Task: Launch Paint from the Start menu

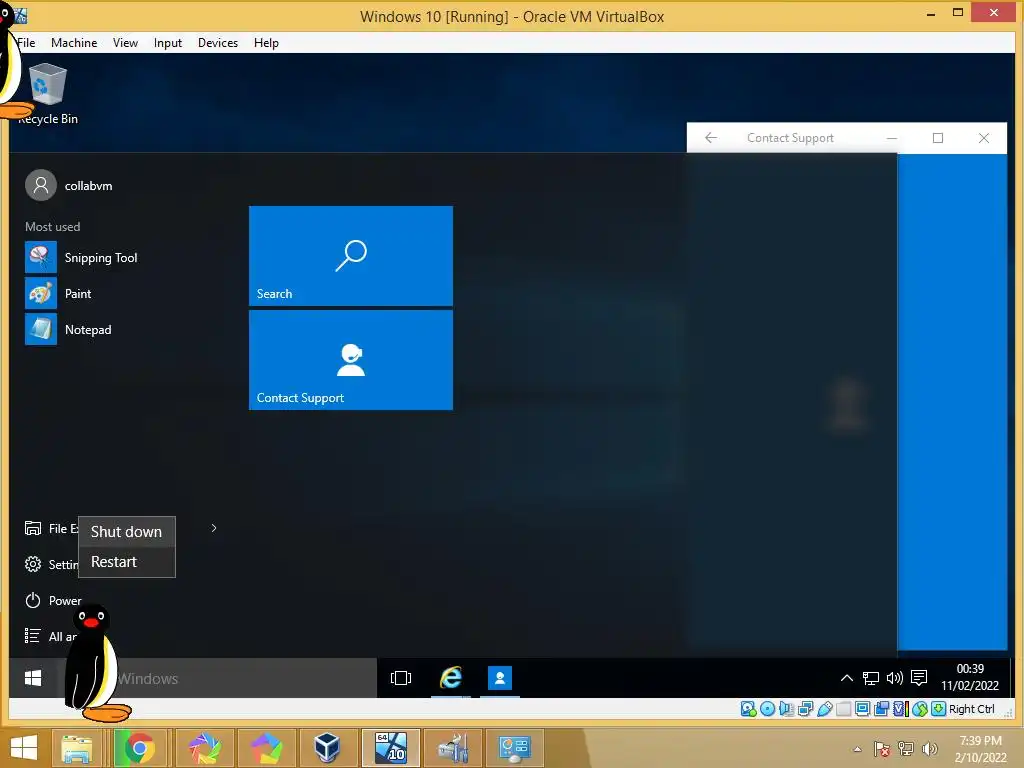Action: coord(59,293)
